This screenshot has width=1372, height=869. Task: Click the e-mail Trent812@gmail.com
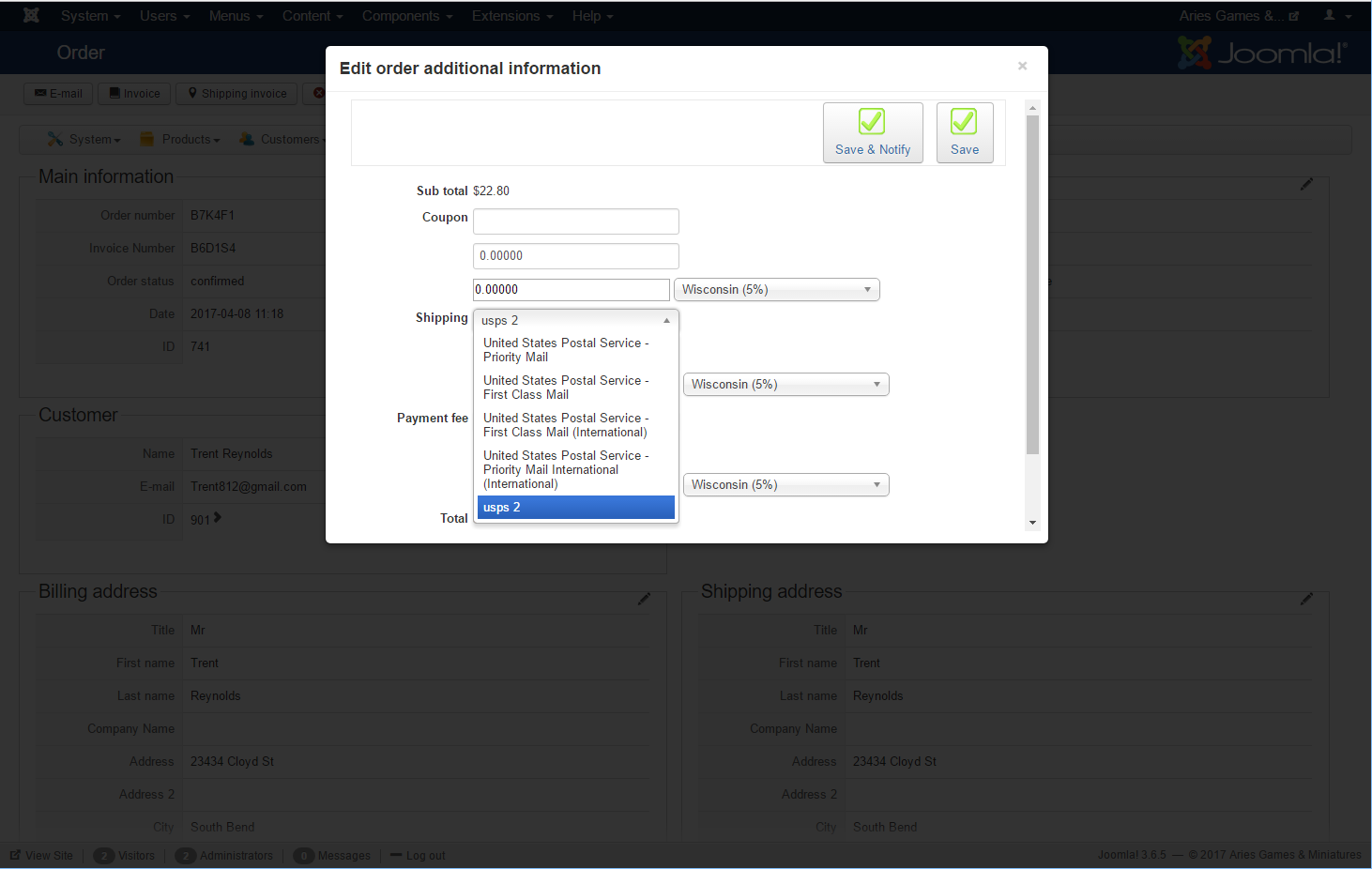(248, 486)
